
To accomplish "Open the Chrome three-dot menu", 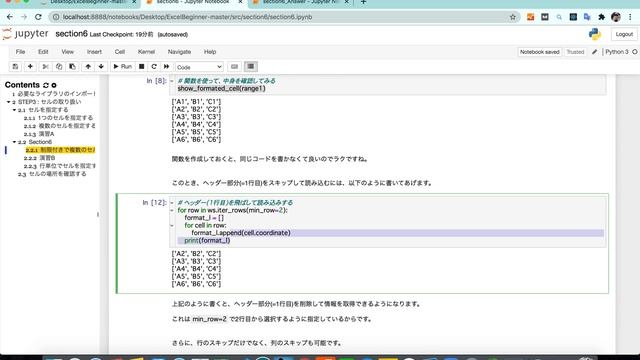I will (630, 17).
